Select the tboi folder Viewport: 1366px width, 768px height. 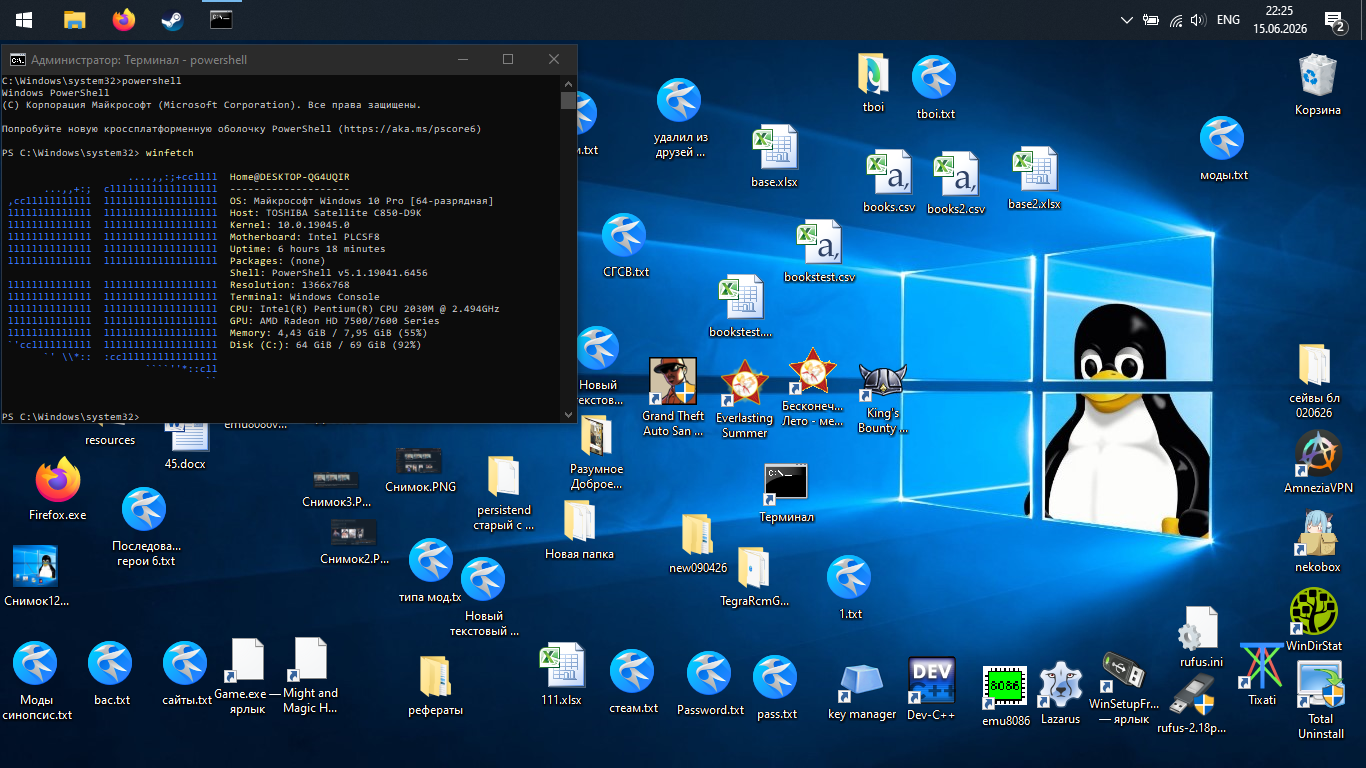click(x=872, y=82)
